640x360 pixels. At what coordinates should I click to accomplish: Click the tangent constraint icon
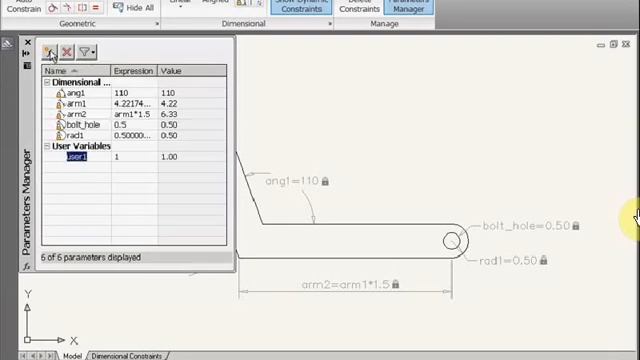tap(53, 8)
